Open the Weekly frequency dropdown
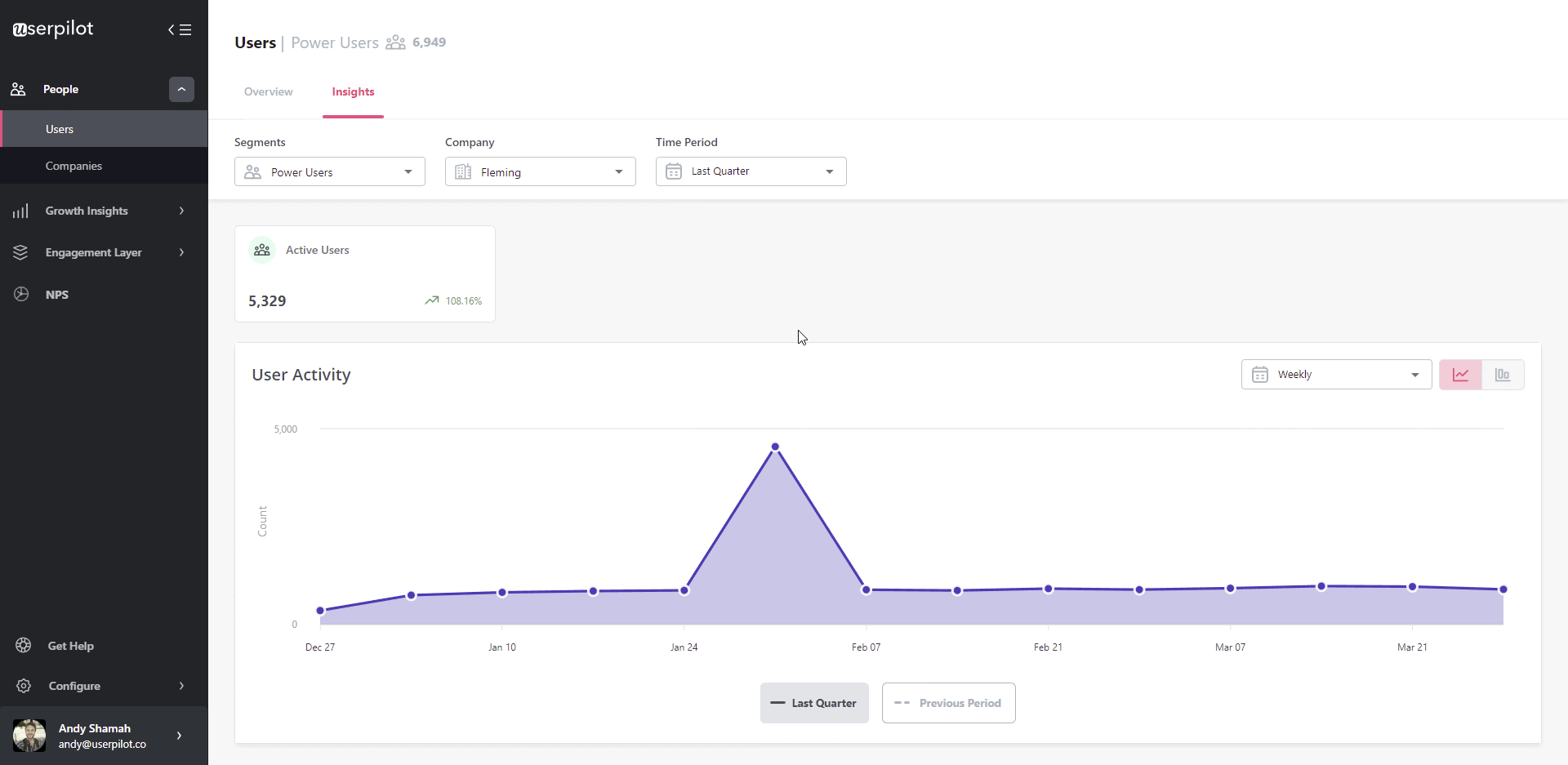 click(x=1336, y=374)
